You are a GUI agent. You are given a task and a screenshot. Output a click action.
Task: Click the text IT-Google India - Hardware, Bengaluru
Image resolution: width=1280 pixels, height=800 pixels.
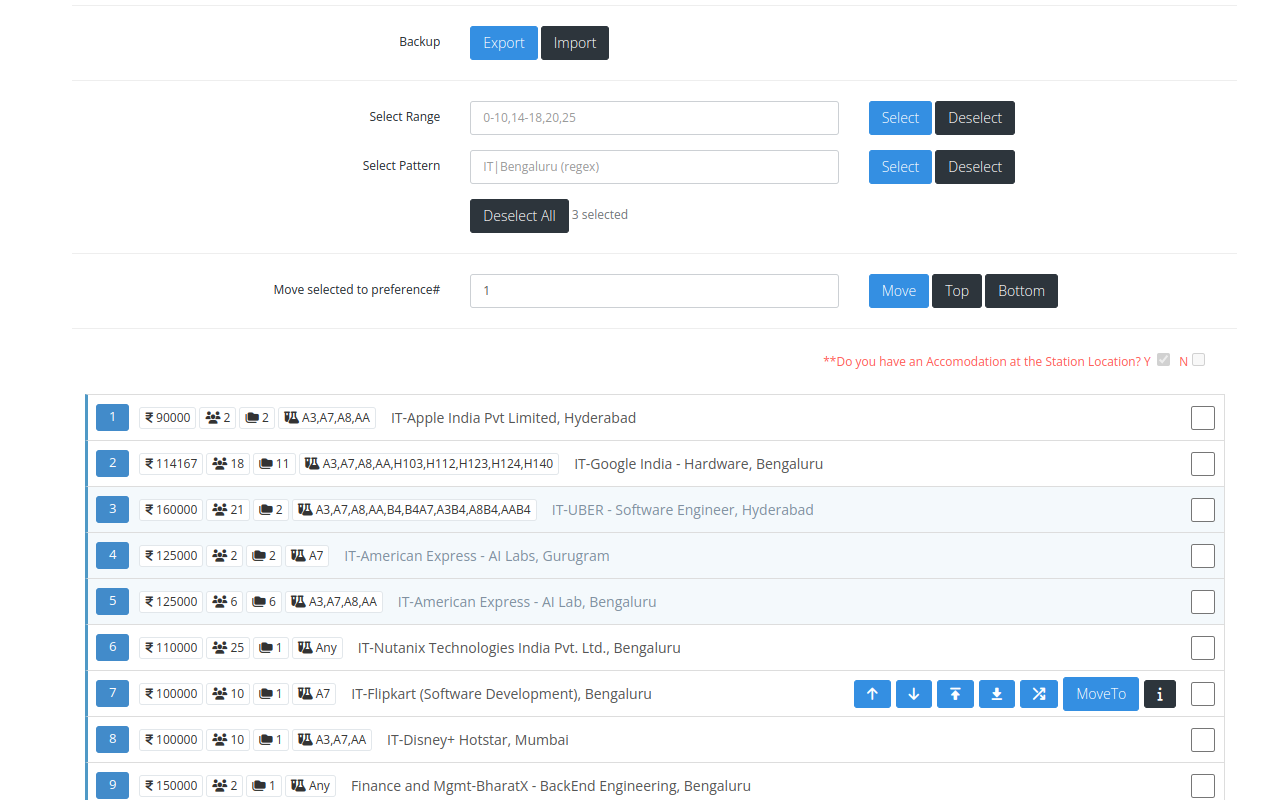pyautogui.click(x=699, y=464)
